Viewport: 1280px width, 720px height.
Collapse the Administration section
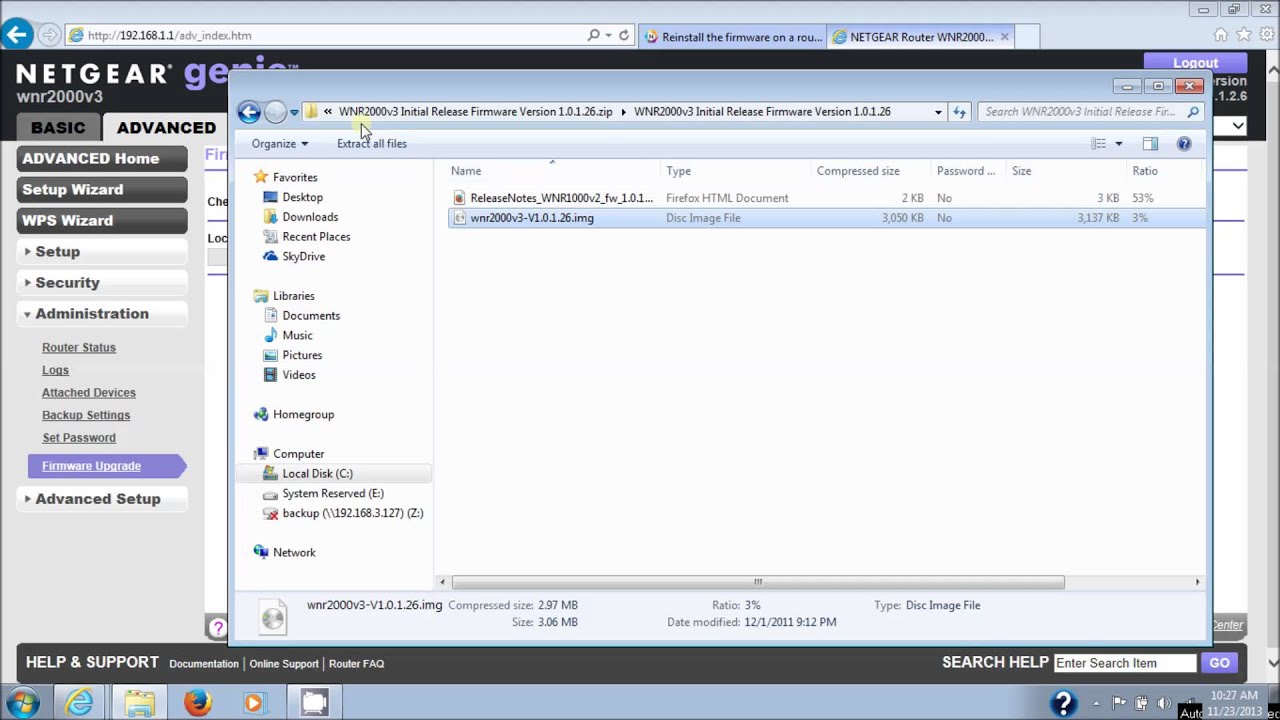(x=102, y=314)
